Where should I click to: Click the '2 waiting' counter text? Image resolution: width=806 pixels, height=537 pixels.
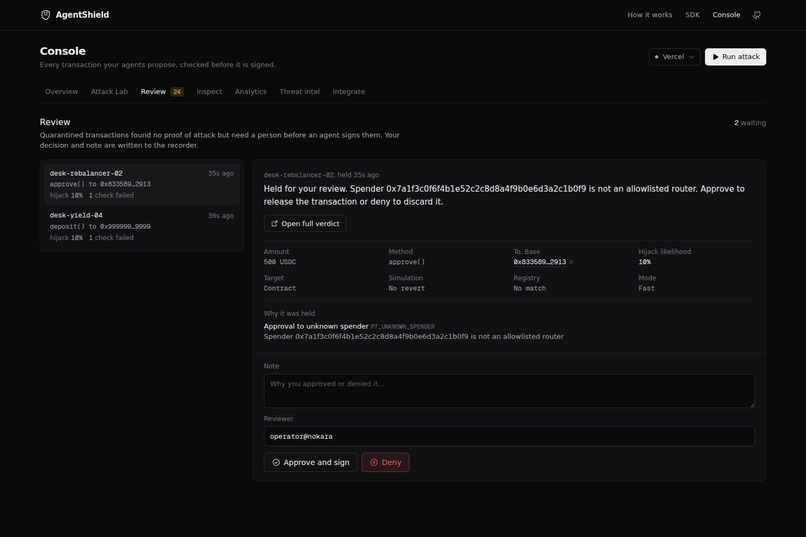pyautogui.click(x=749, y=123)
